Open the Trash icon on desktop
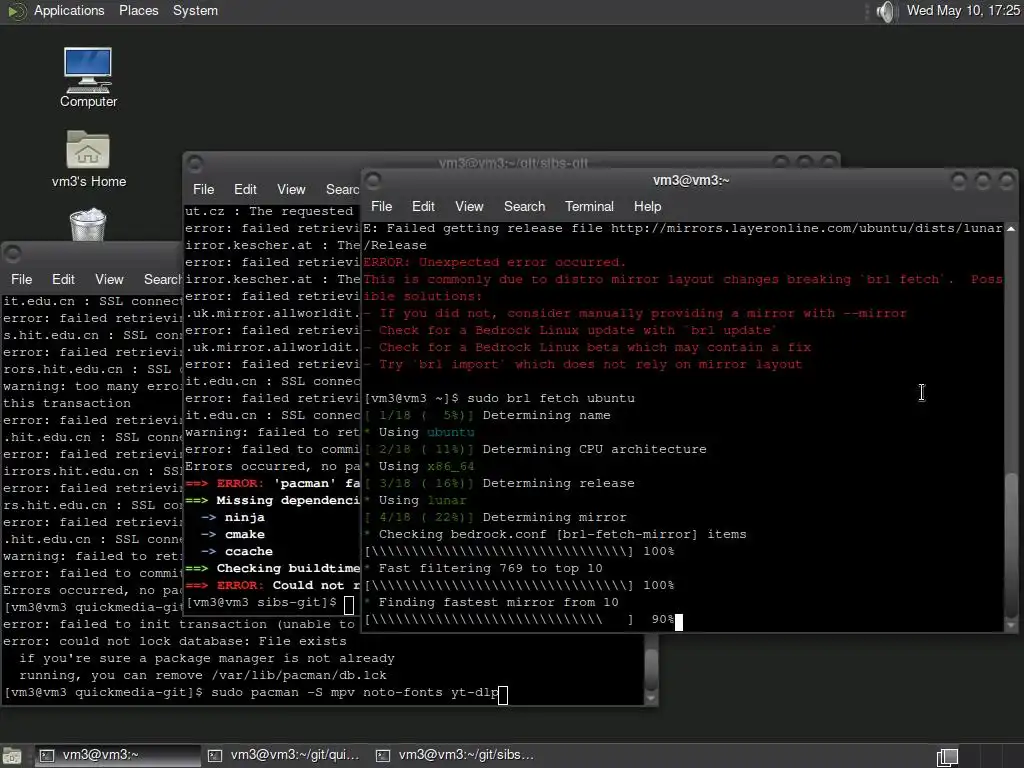The image size is (1024, 768). click(x=88, y=224)
